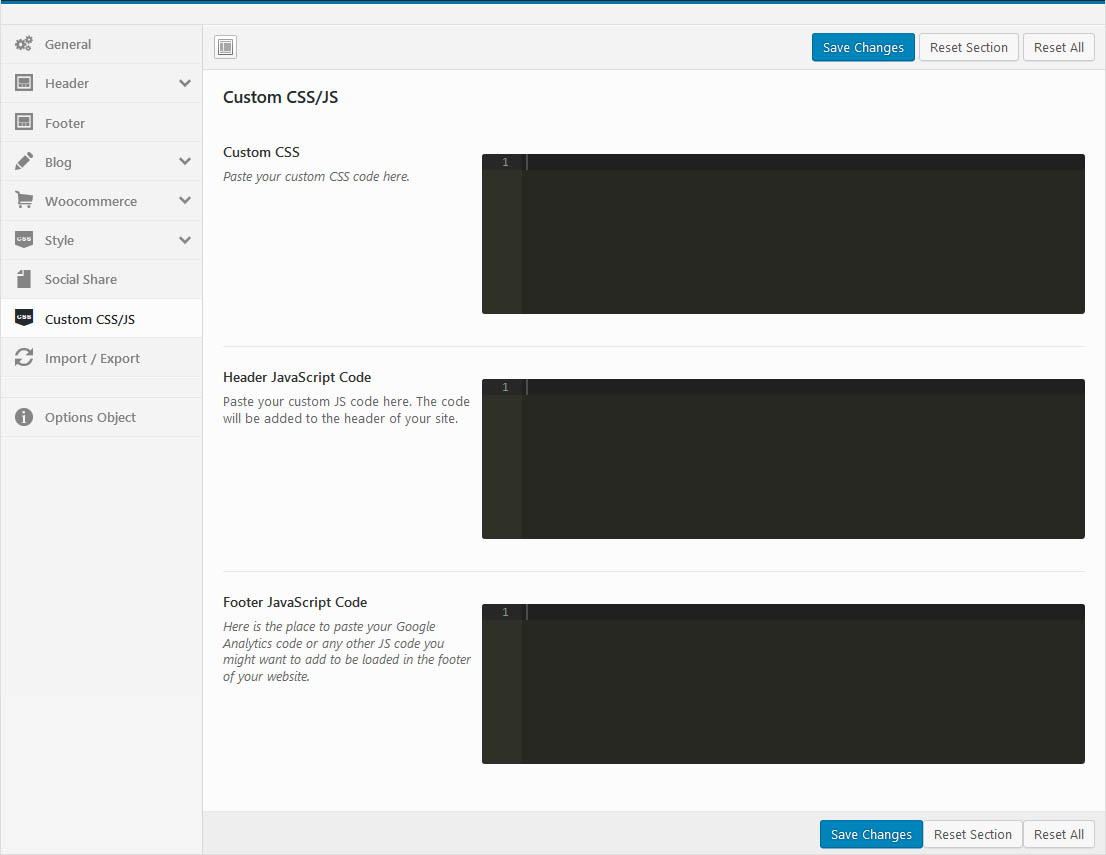This screenshot has width=1106, height=855.
Task: Click the Header layout icon
Action: point(24,83)
